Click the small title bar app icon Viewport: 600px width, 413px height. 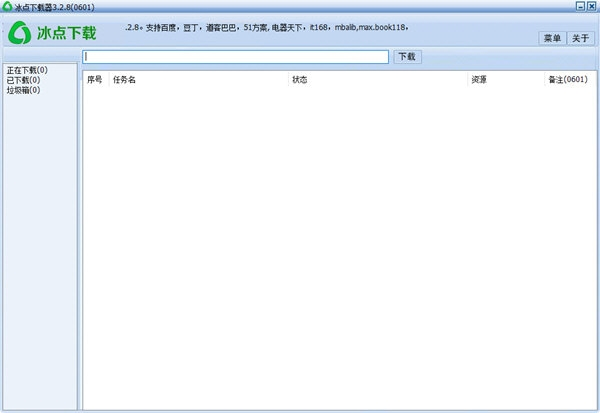coord(7,6)
